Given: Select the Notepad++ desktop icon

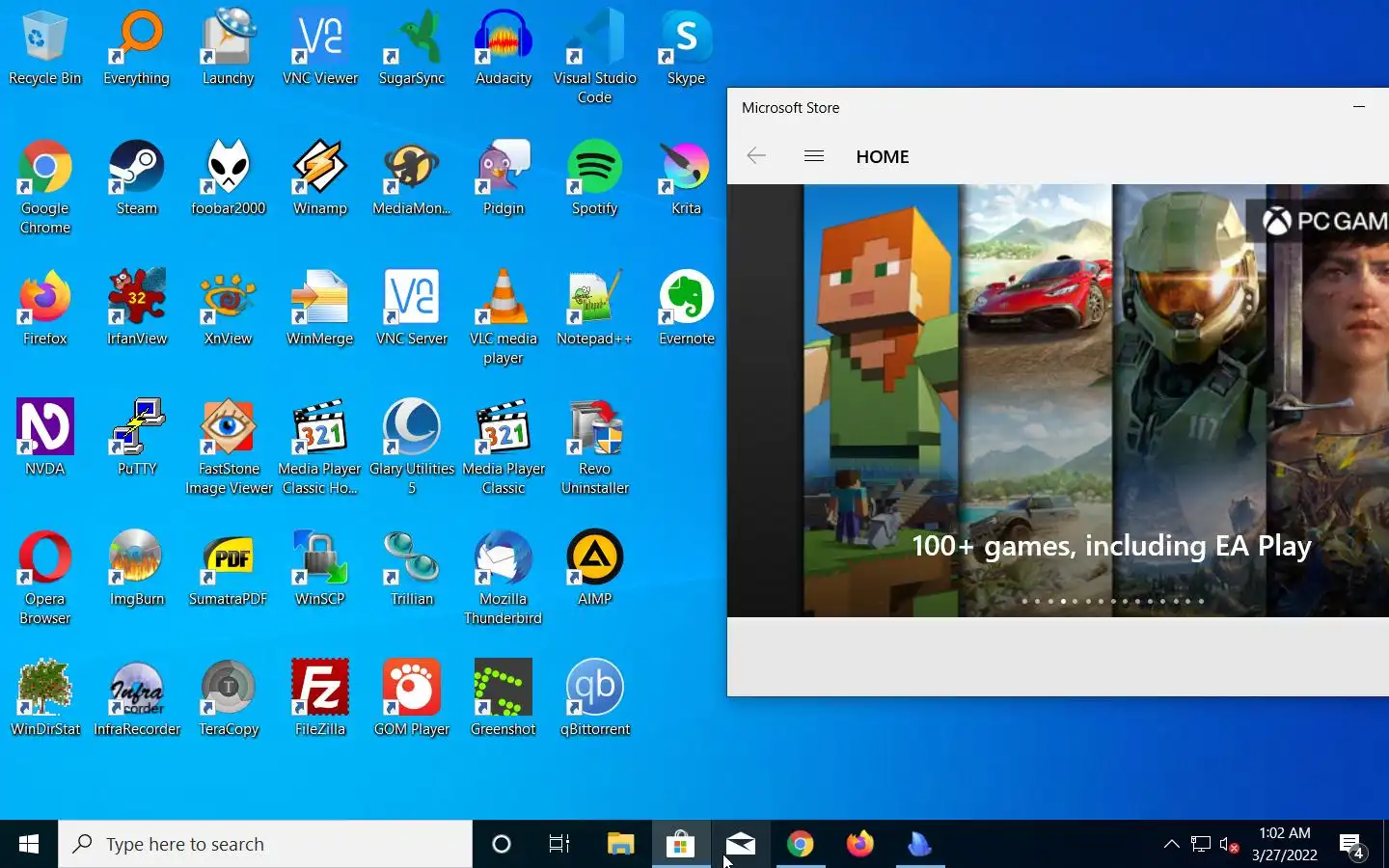Looking at the screenshot, I should point(594,310).
